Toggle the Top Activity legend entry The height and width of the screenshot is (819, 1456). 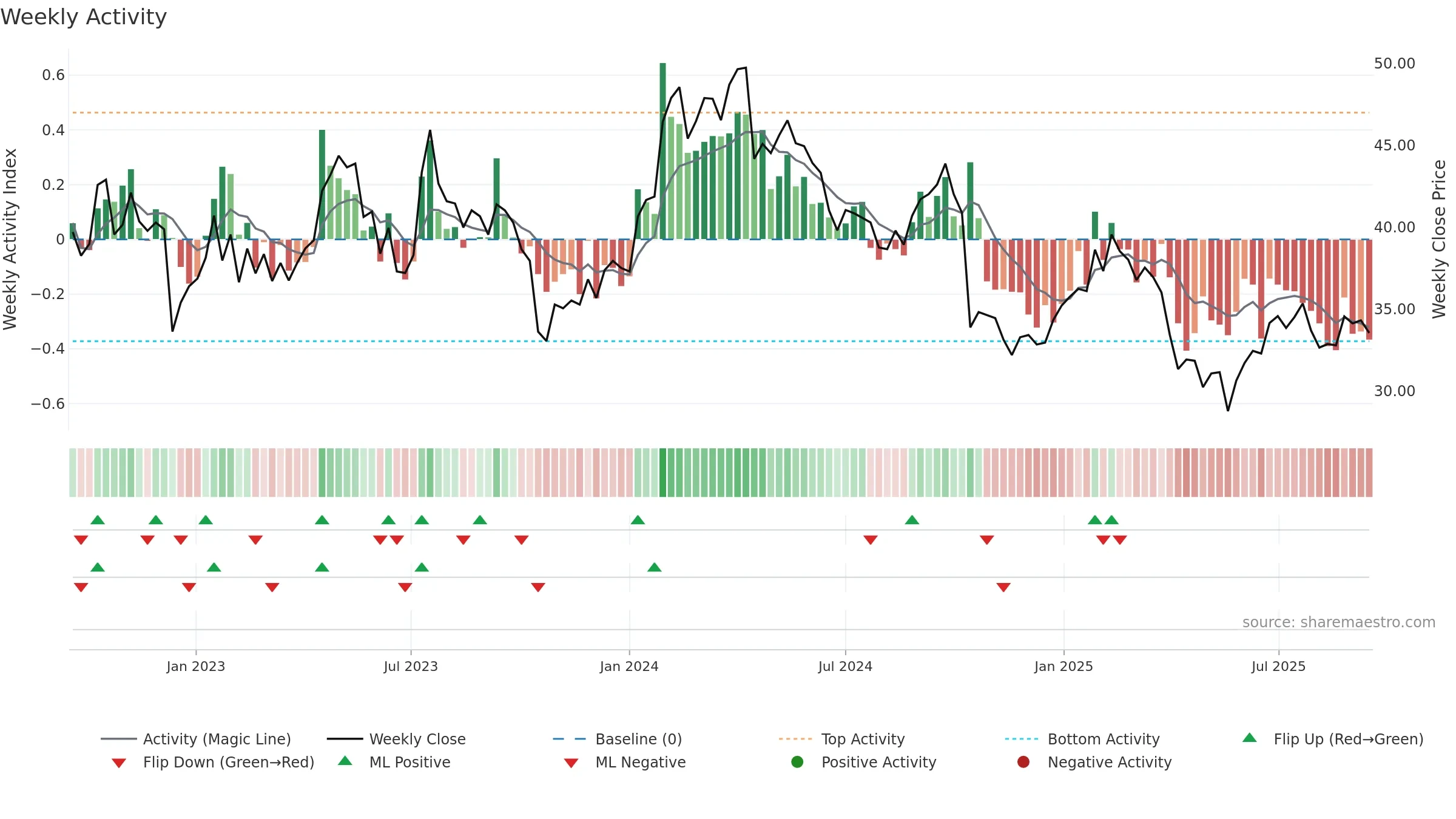pos(842,739)
